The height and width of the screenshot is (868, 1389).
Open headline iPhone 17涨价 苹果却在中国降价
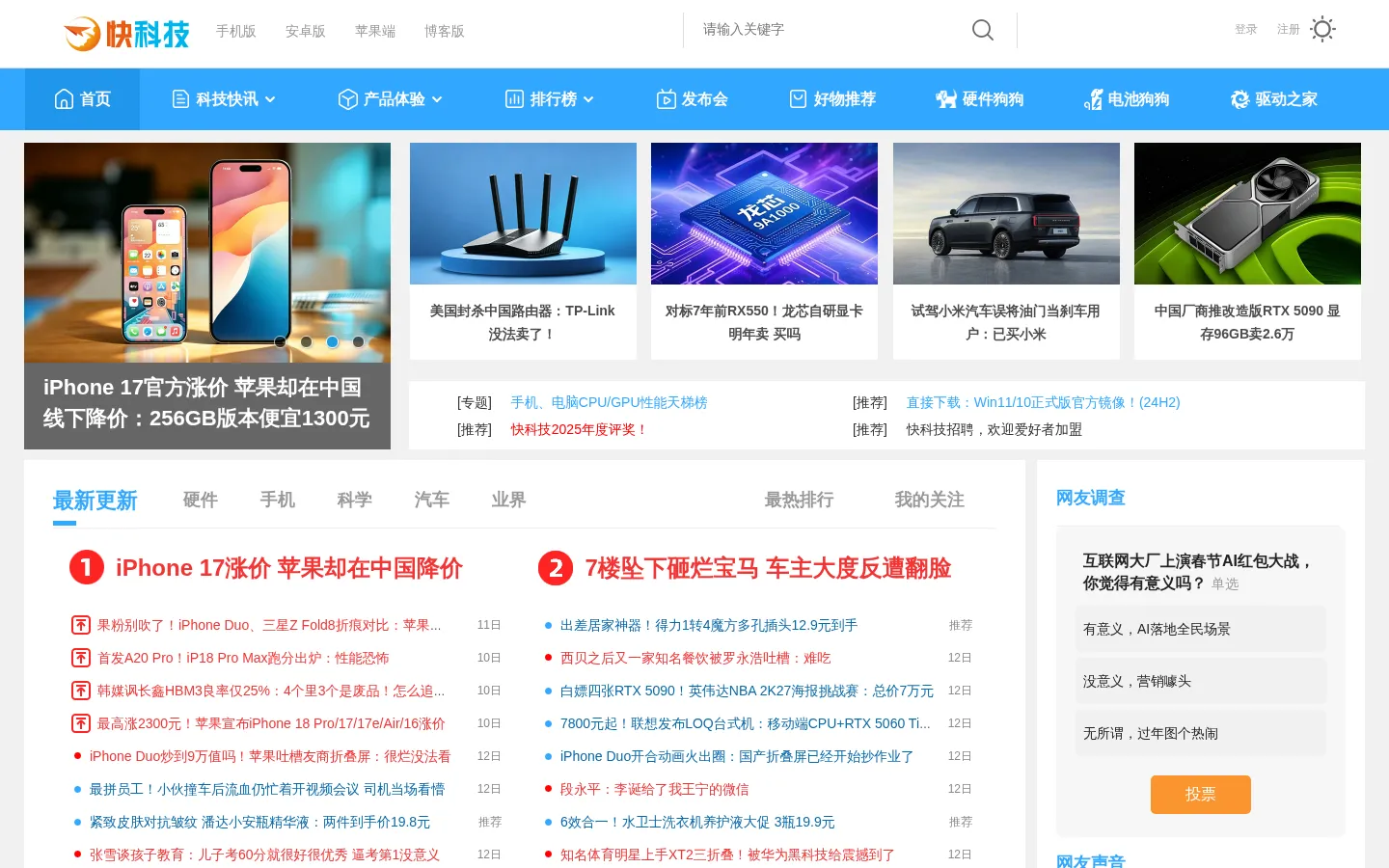pos(289,568)
